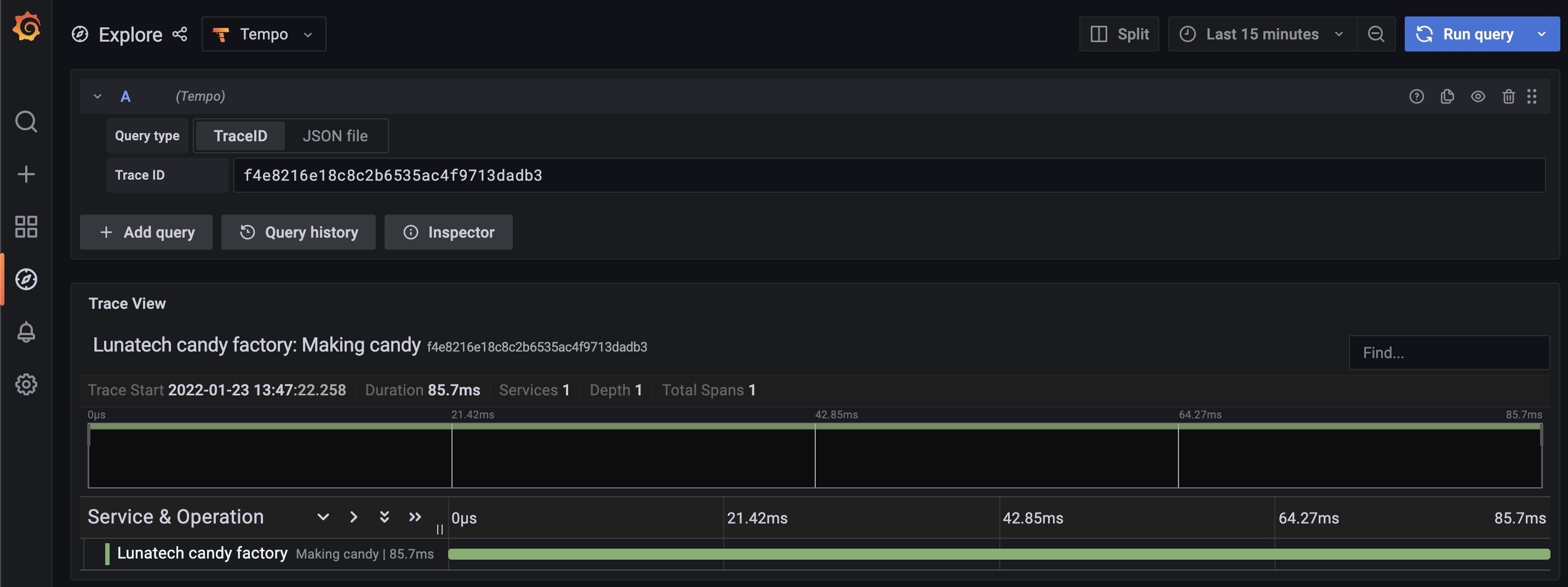
Task: Zoom out the time range
Action: (1376, 34)
